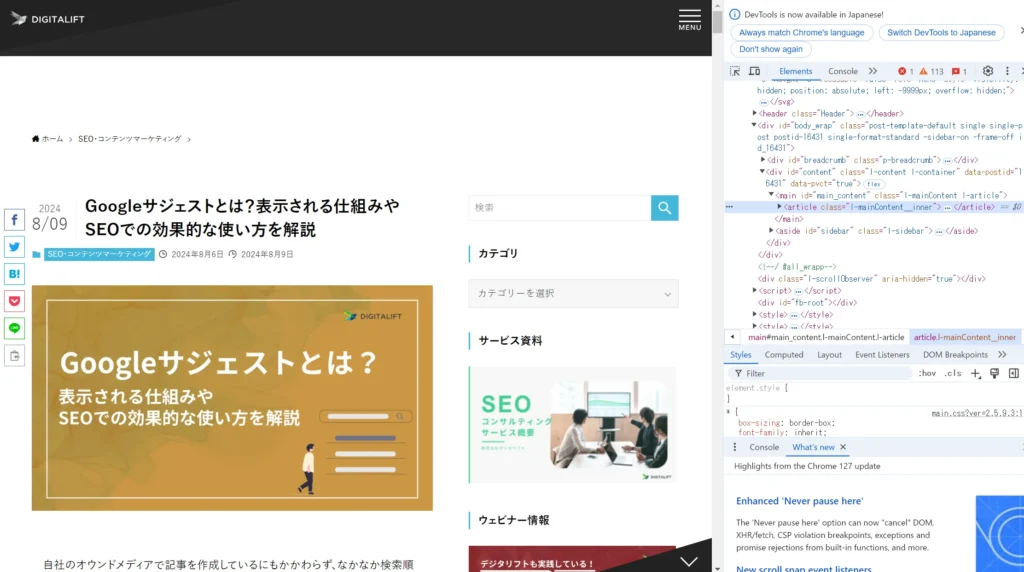The image size is (1024, 572).
Task: Show more DevTools tabs chevron
Action: pyautogui.click(x=872, y=71)
